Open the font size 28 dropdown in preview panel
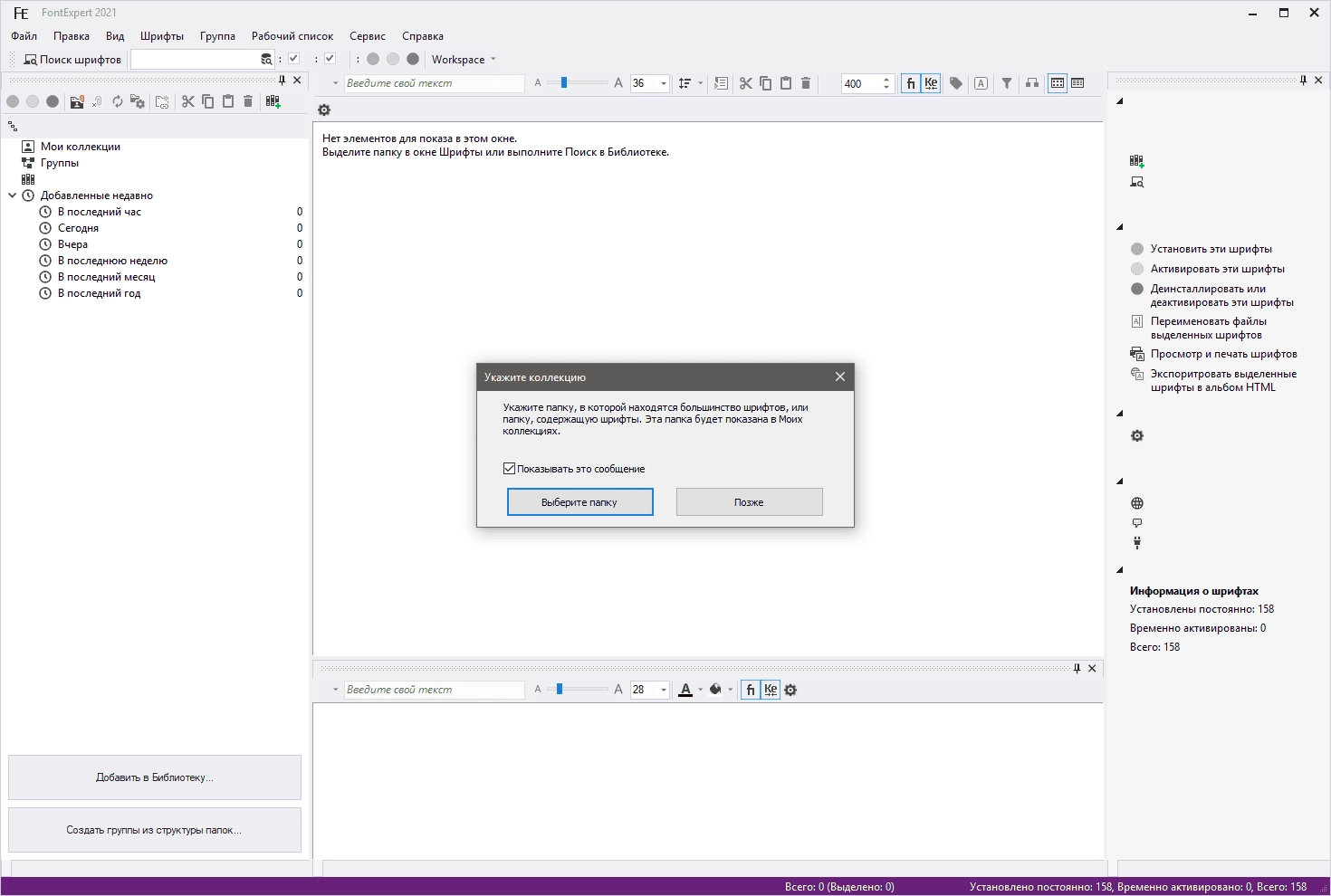Viewport: 1331px width, 896px height. pos(664,690)
